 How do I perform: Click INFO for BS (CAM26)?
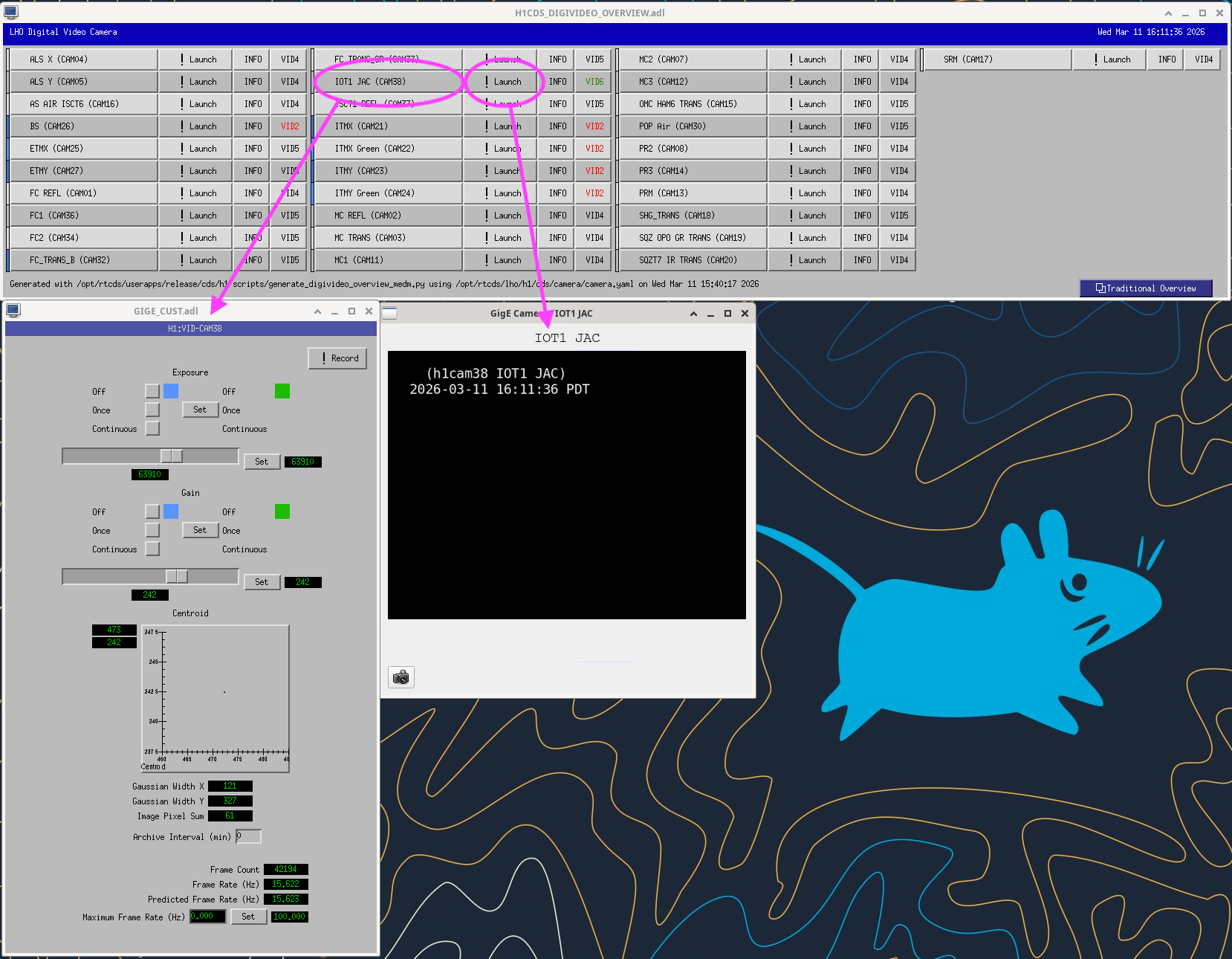click(x=253, y=126)
